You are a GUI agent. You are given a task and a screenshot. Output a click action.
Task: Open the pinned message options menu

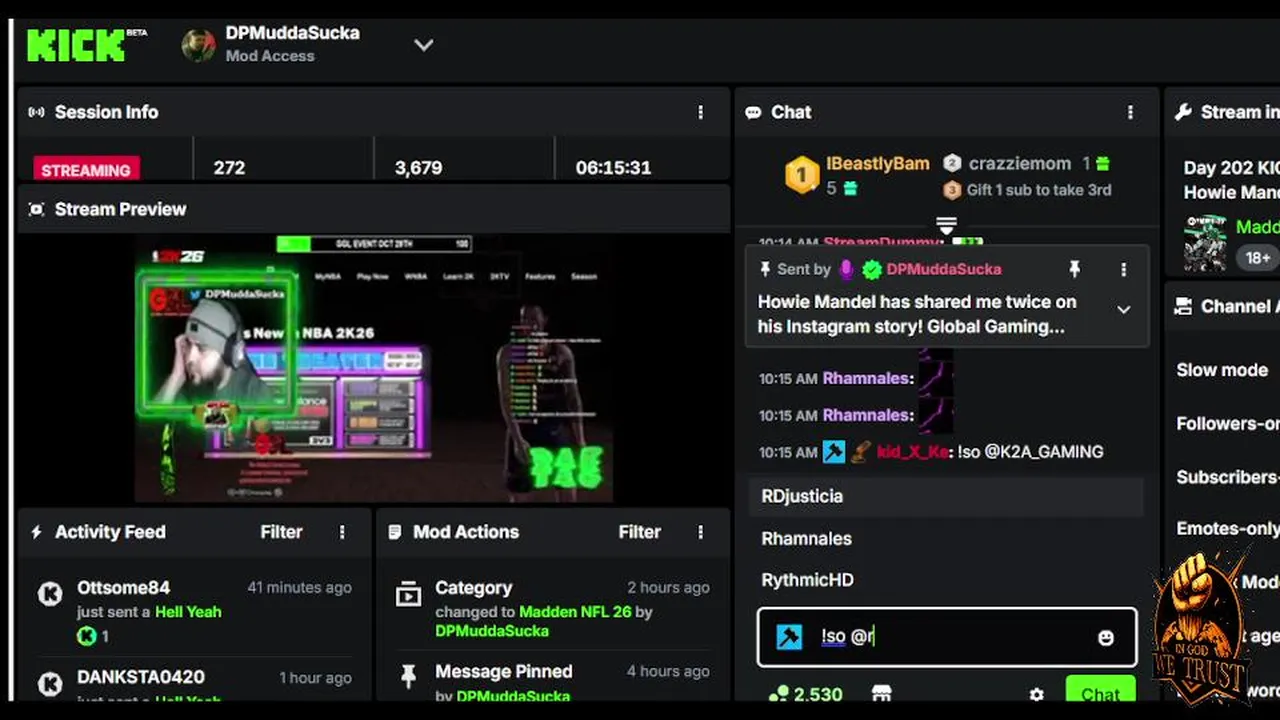point(1123,269)
